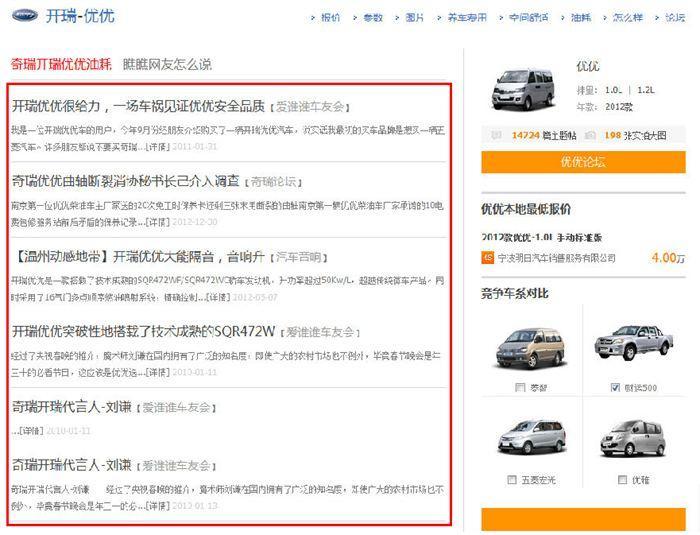Open the 图片 nav item
Screen dimensions: 700x535
tap(414, 17)
